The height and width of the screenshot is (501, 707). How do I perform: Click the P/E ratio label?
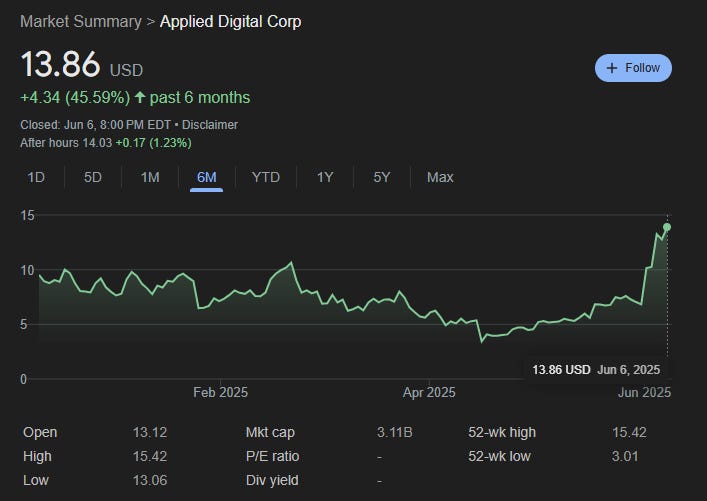coord(272,456)
